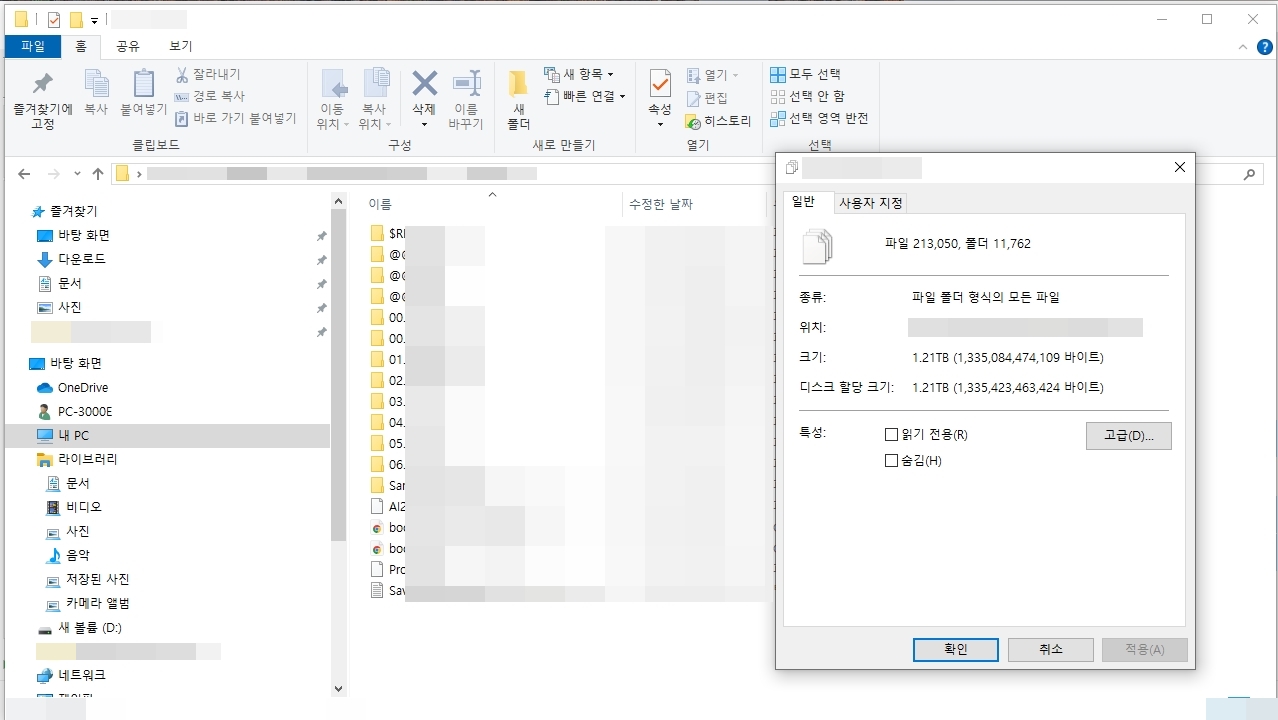Screen dimensions: 1278x720
Task: Click 모두 선택 select all
Action: [806, 75]
